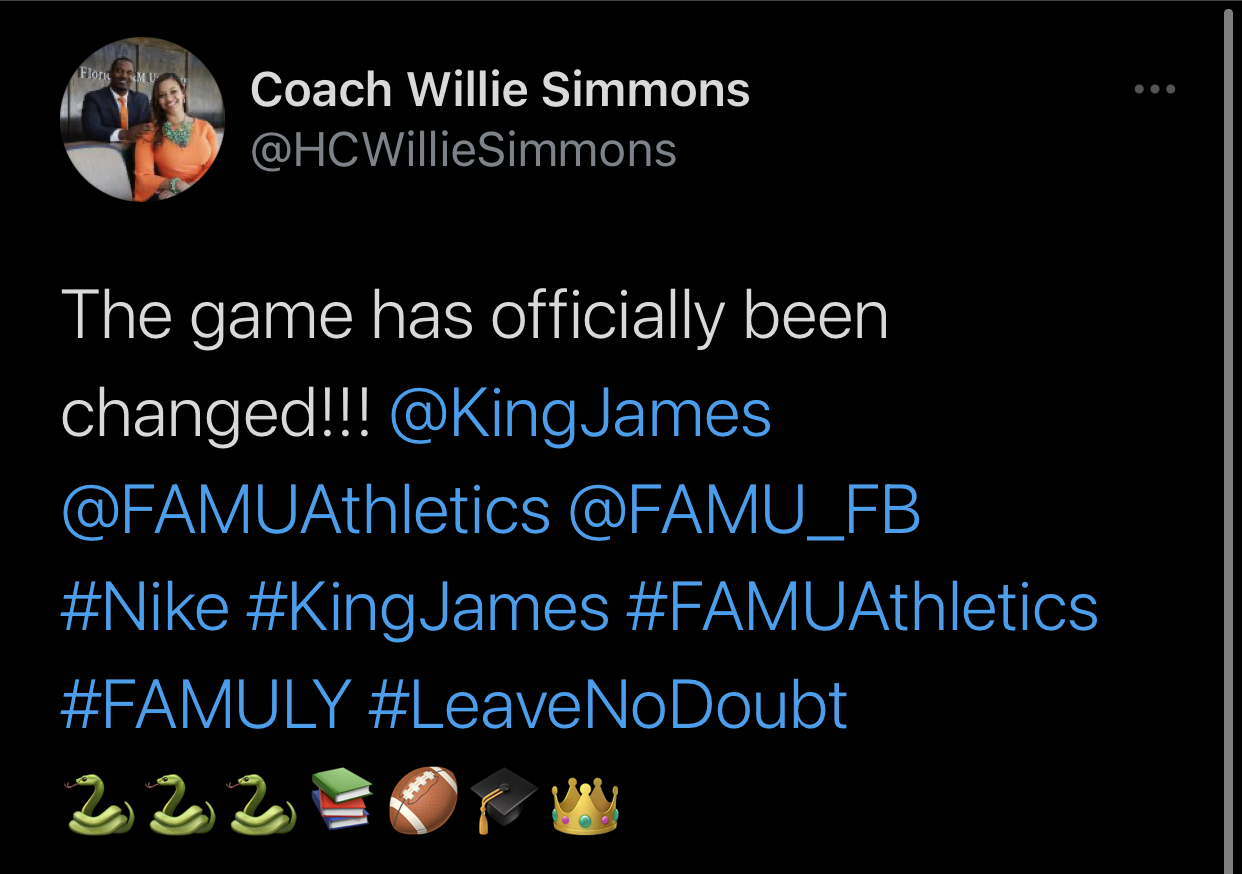This screenshot has width=1242, height=874.
Task: Open the @HCWillieSimmons handle
Action: pyautogui.click(x=463, y=151)
